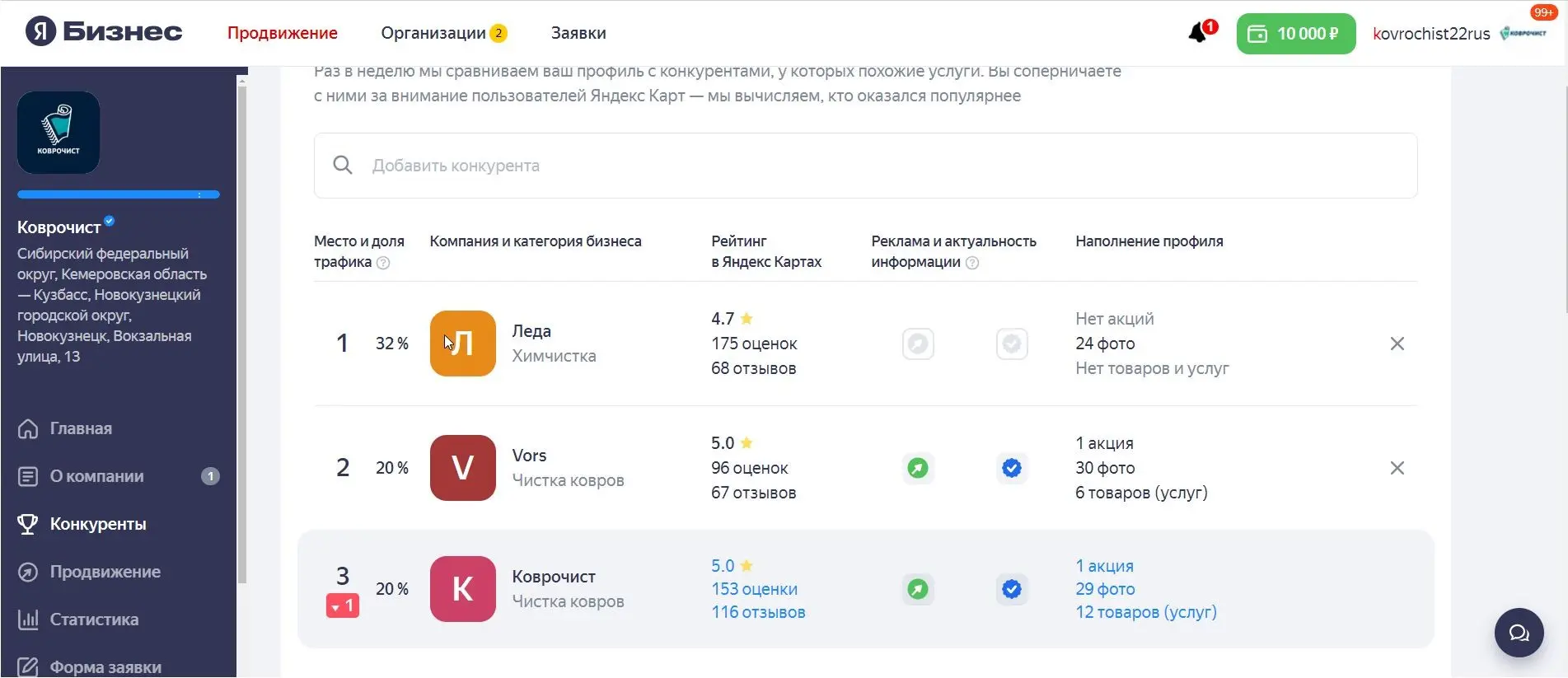
Task: Open notifications bell icon
Action: [1198, 33]
